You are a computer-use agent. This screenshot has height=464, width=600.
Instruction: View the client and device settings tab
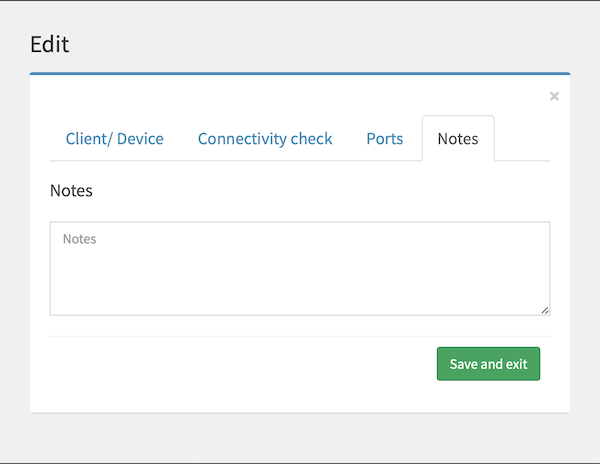[x=114, y=139]
